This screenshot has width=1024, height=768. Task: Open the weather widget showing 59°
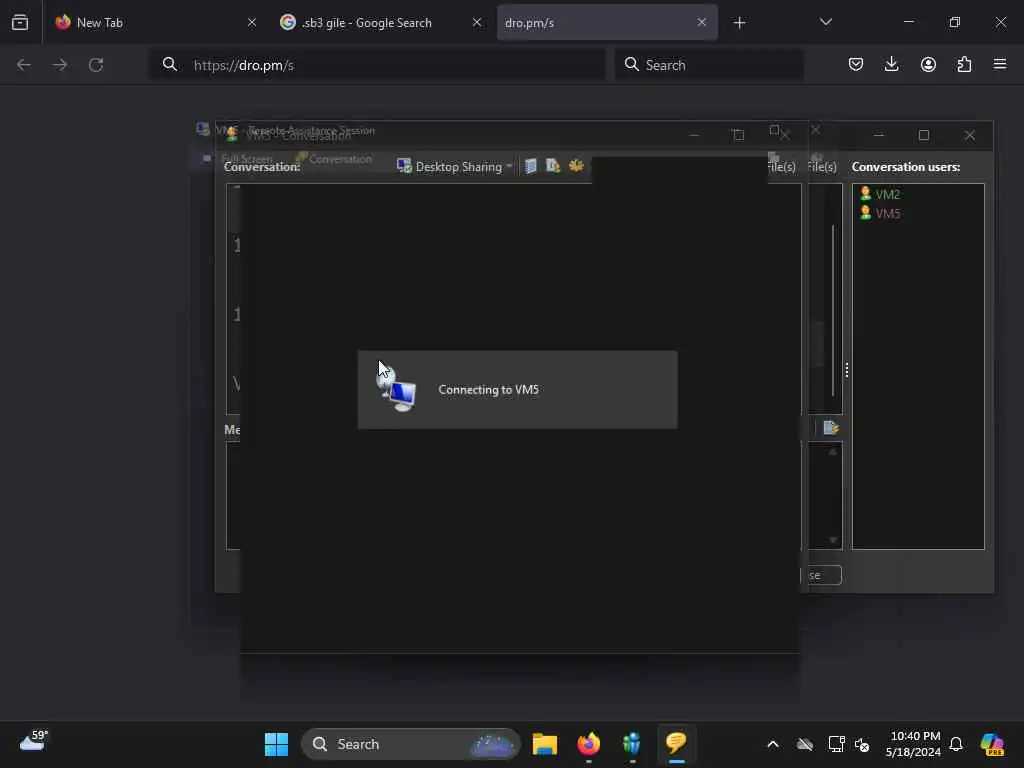pos(33,741)
